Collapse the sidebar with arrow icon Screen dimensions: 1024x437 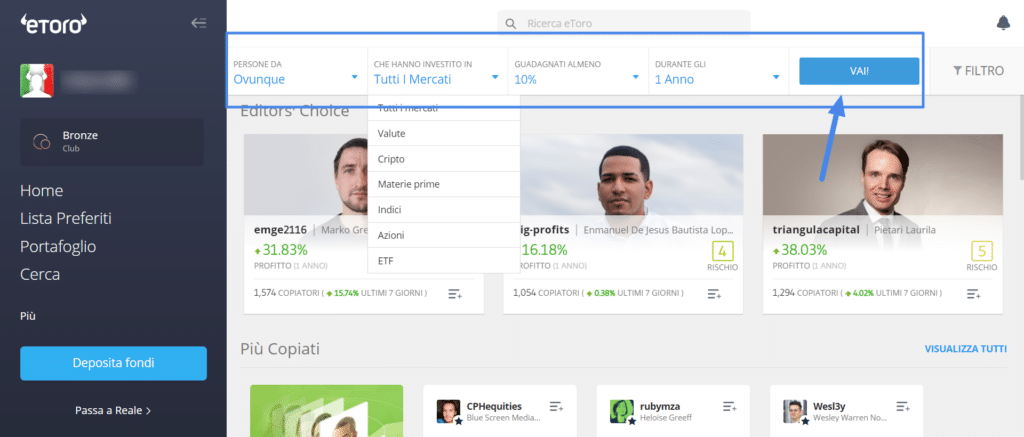coord(199,24)
